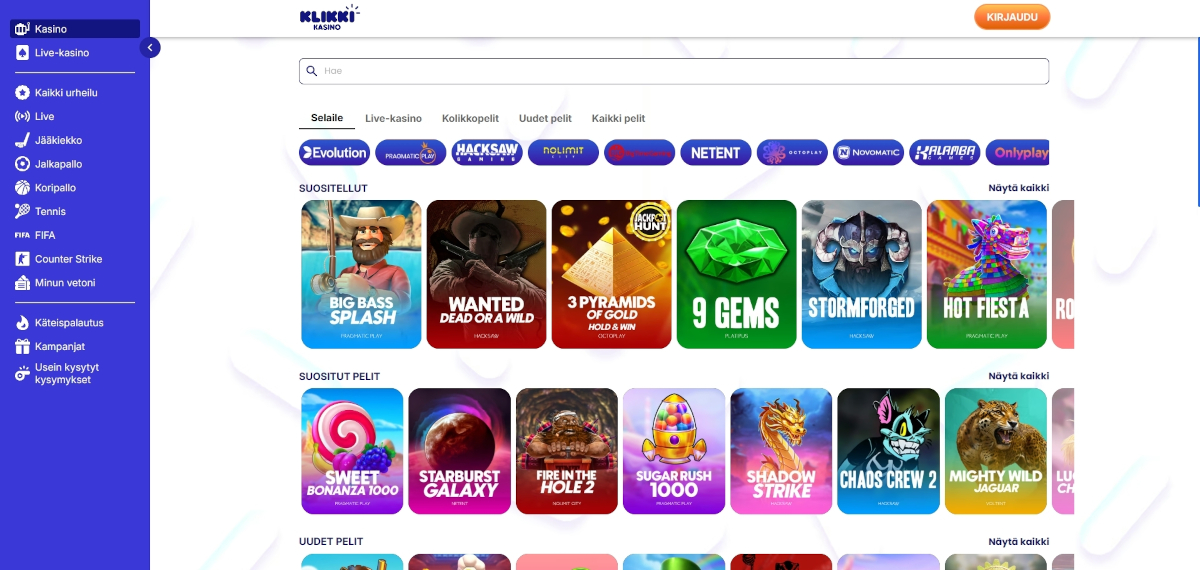The image size is (1200, 570).
Task: Open the Live broadcast icon in sidebar
Action: 22,116
